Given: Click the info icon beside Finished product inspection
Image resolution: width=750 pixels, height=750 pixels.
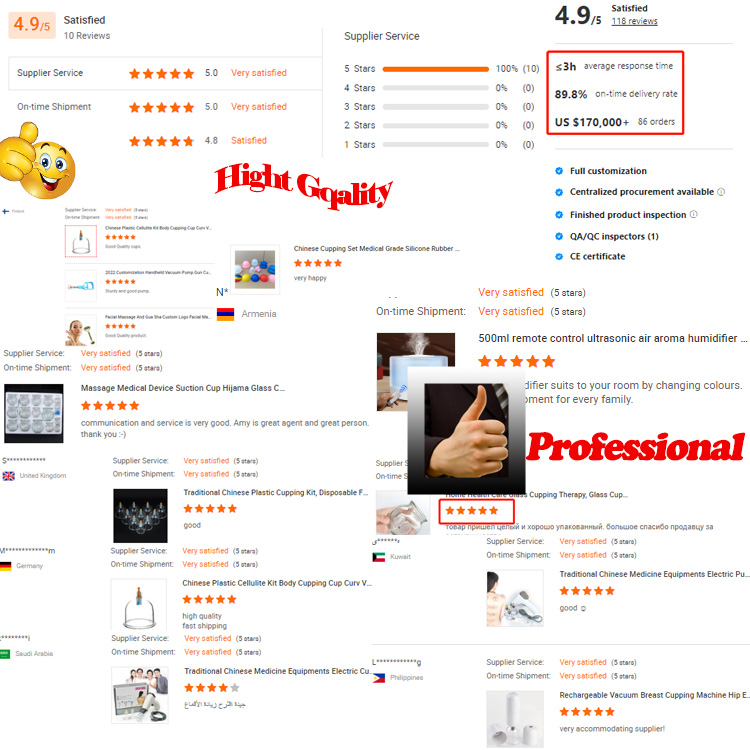Looking at the screenshot, I should [x=694, y=214].
